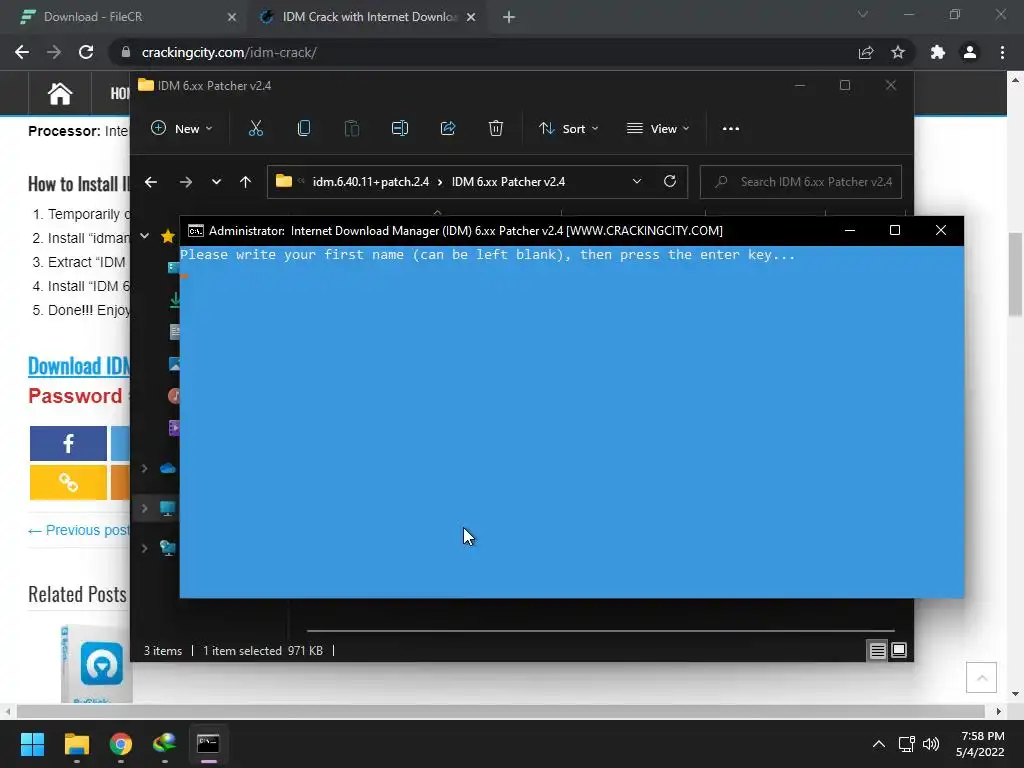Click the Search IDM 6.xx Patcher v2.4 field

click(801, 182)
